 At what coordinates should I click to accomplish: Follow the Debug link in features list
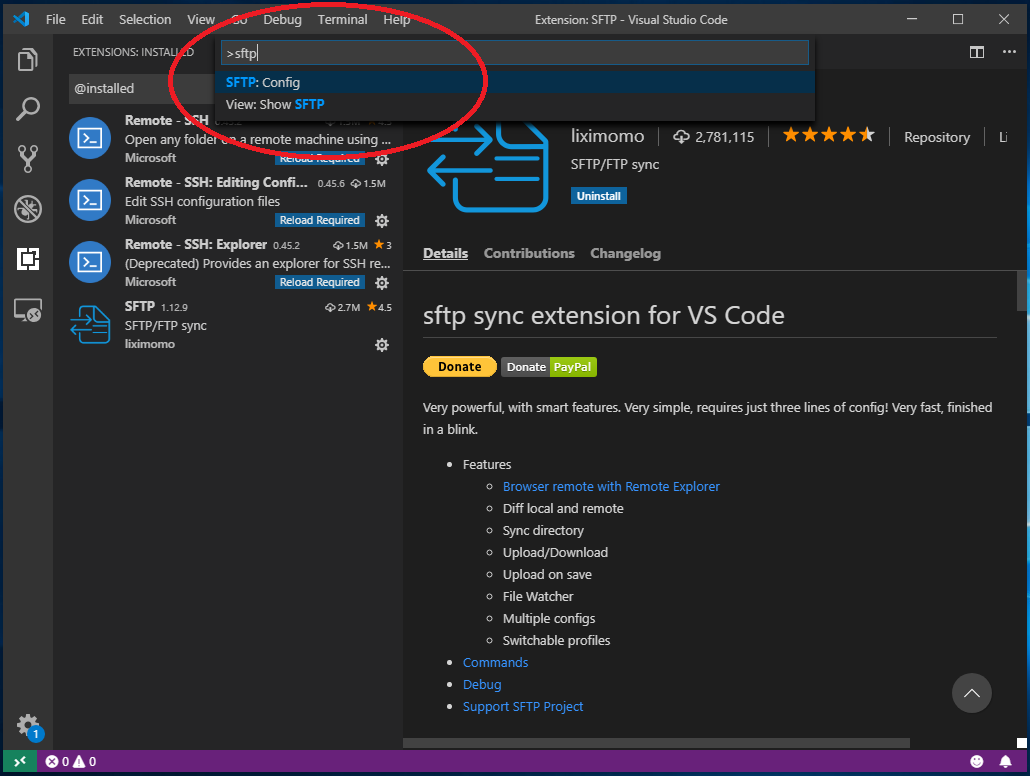[x=481, y=684]
